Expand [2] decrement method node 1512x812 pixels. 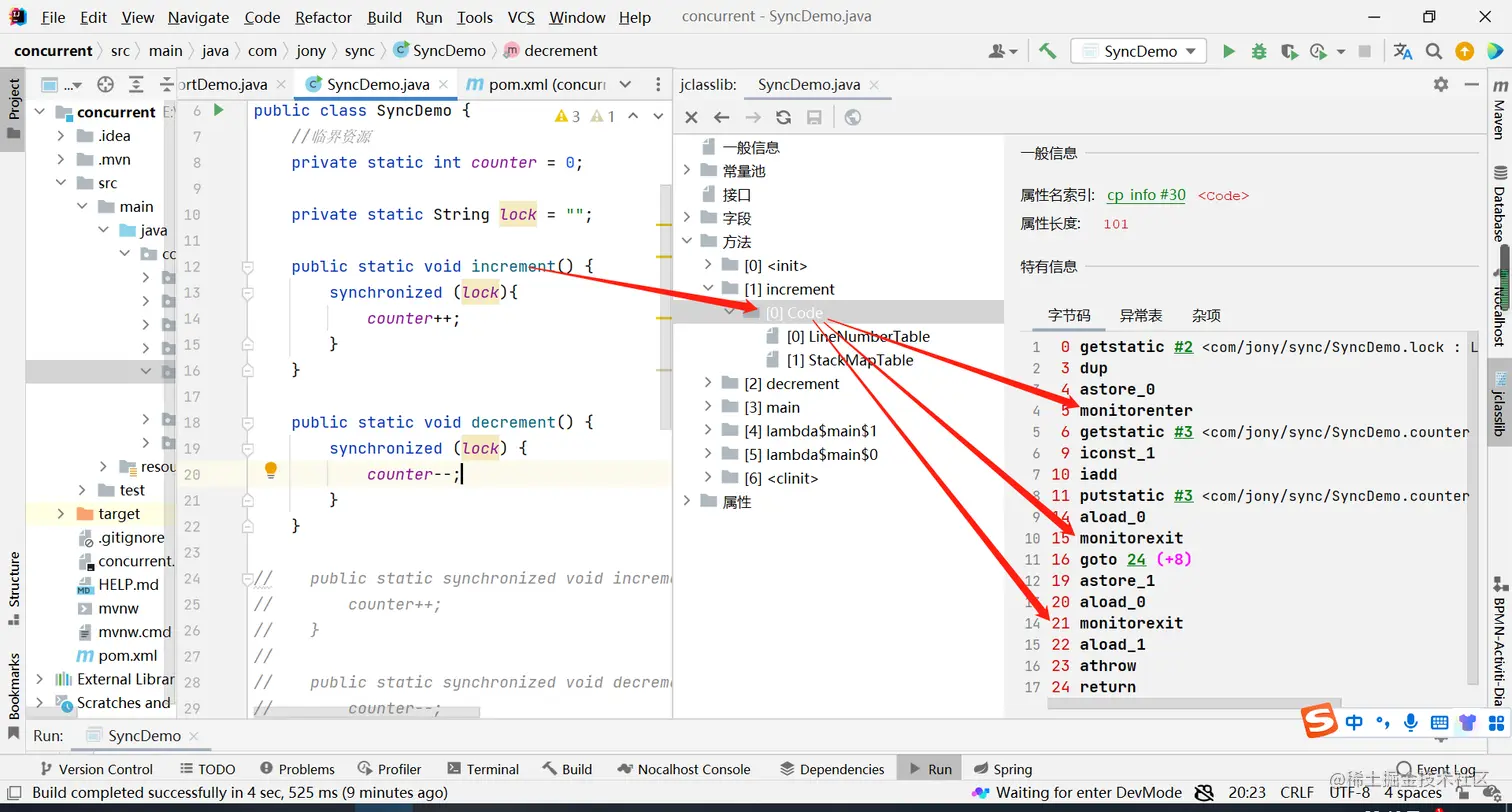pos(708,383)
